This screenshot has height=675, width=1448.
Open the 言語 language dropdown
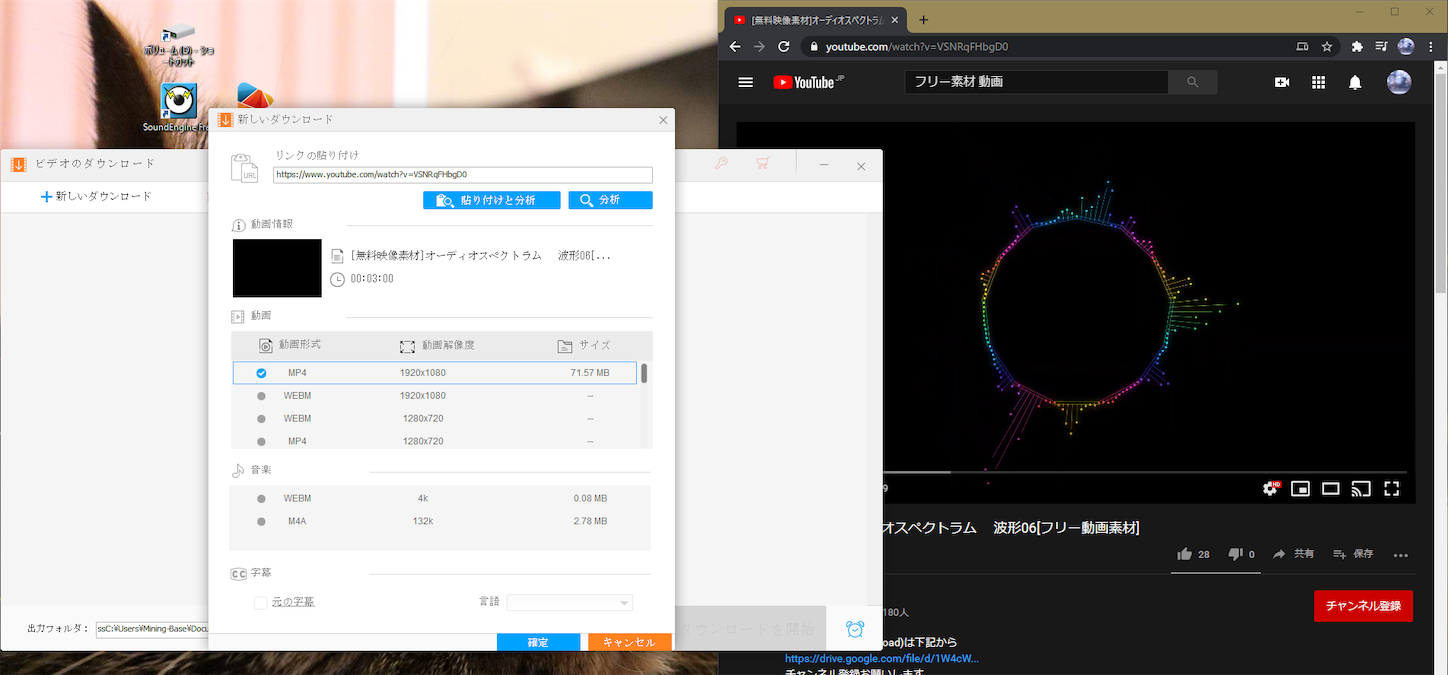click(569, 602)
